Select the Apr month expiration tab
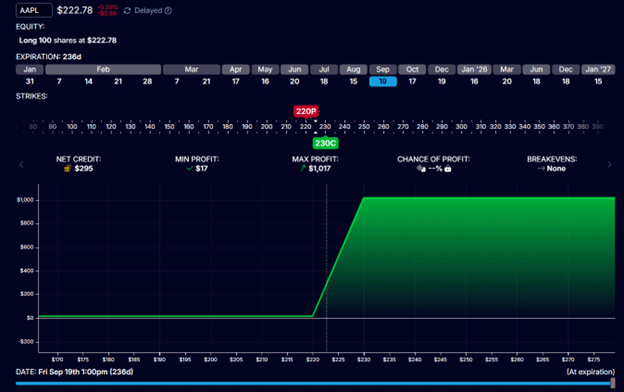This screenshot has width=624, height=392. 236,70
